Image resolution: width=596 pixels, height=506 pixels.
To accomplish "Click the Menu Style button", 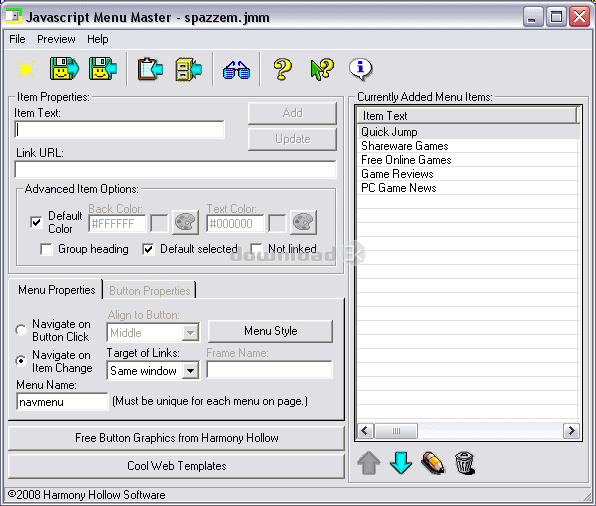I will pyautogui.click(x=271, y=331).
